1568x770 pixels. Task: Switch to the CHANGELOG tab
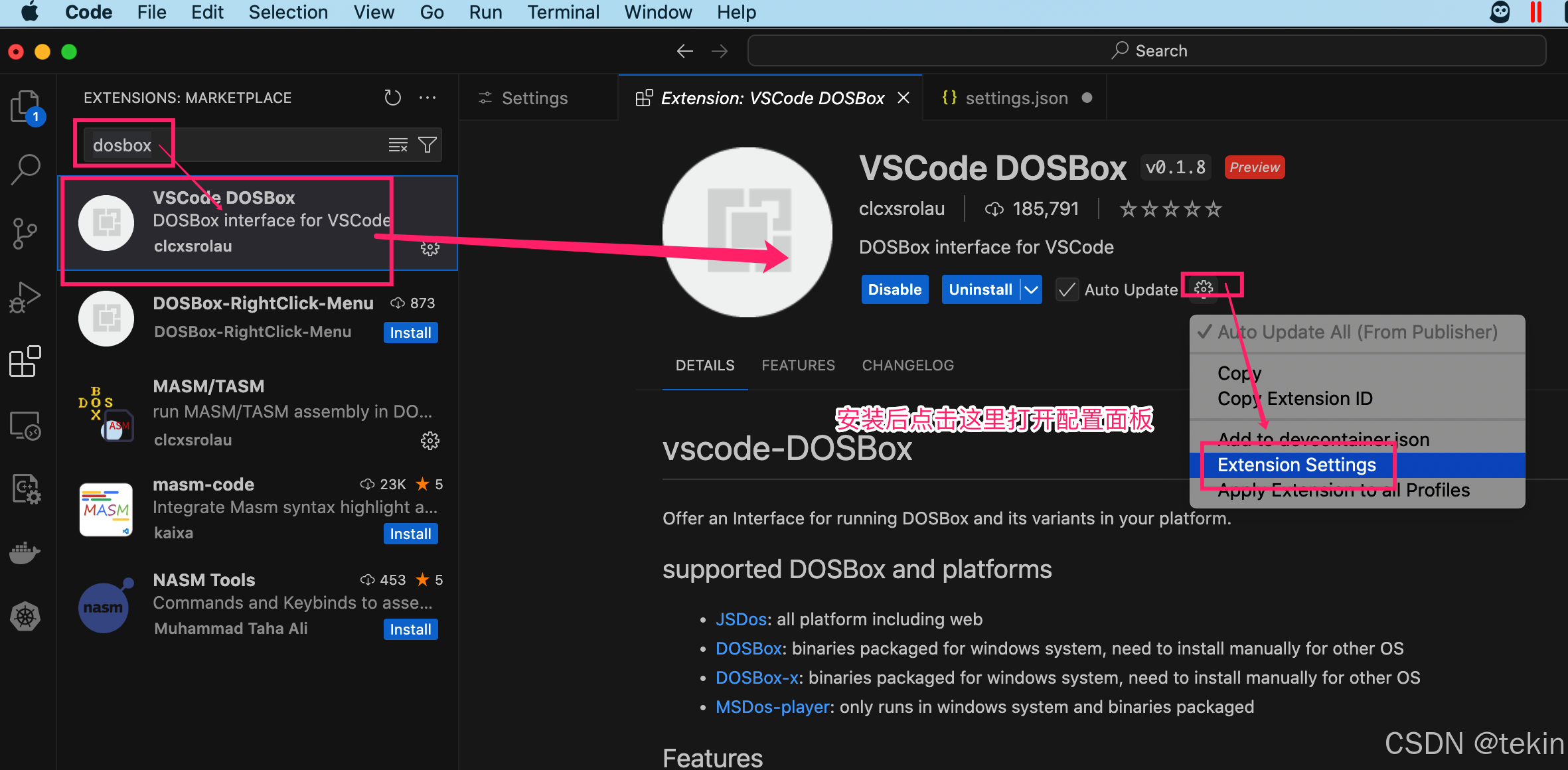pos(907,365)
